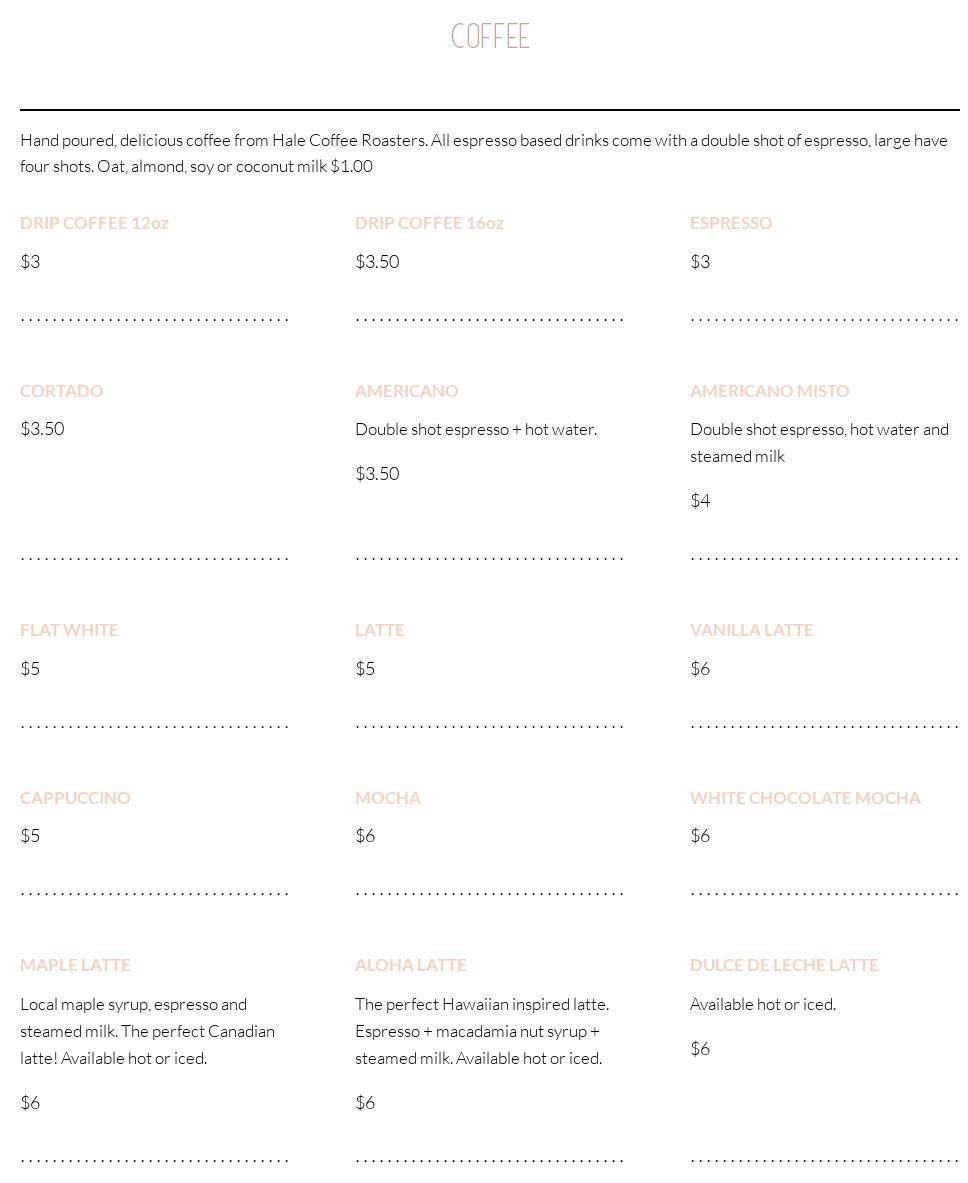Select the Mocha menu item

tap(387, 798)
